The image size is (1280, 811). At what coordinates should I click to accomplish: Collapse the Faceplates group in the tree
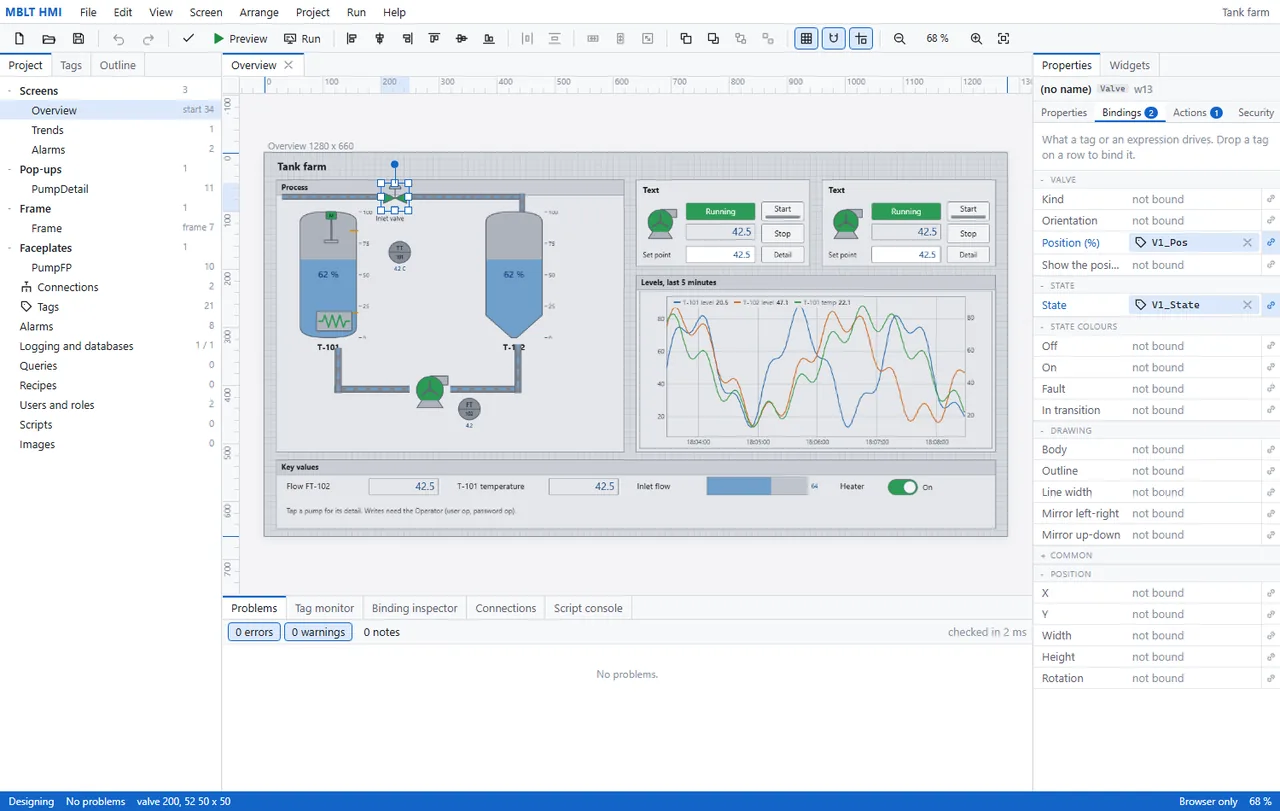[9, 248]
